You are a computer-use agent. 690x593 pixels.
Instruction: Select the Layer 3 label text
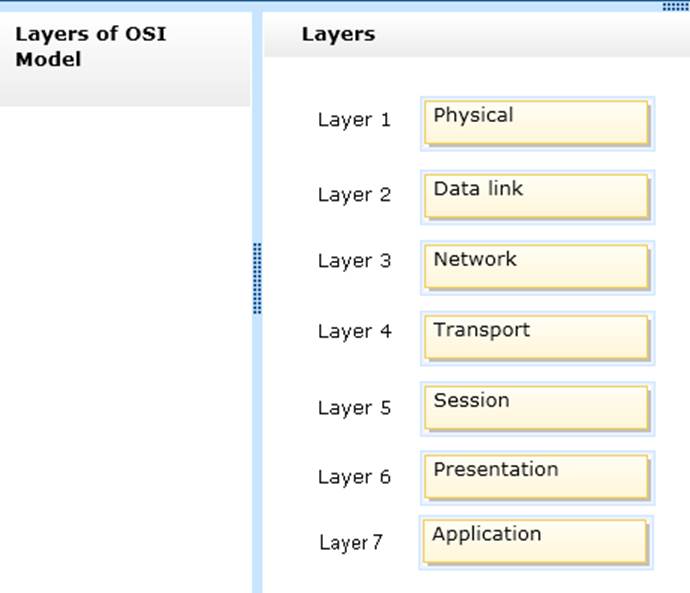coord(354,261)
